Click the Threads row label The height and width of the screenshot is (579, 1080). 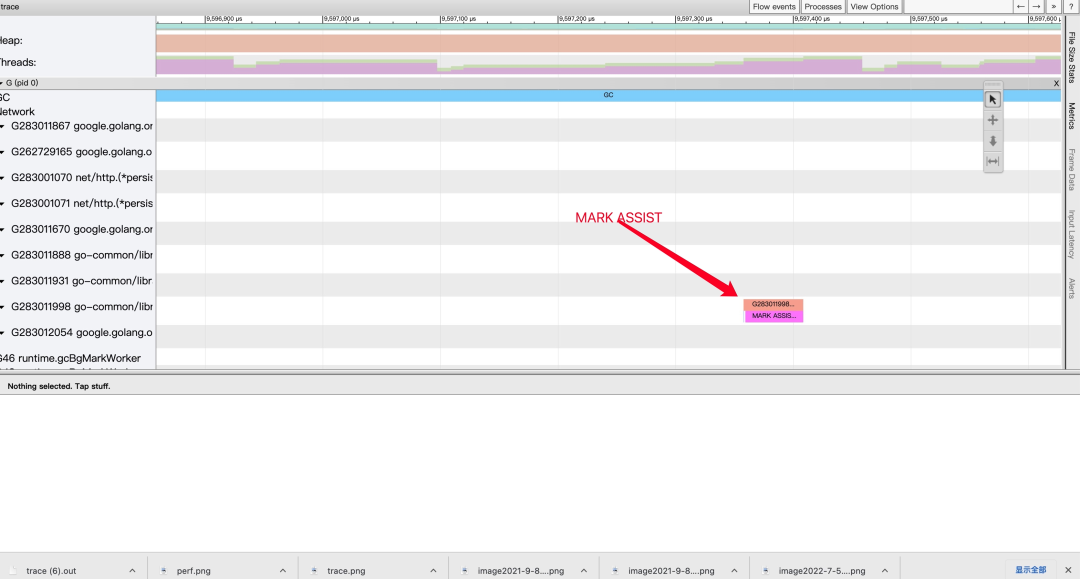[x=18, y=63]
